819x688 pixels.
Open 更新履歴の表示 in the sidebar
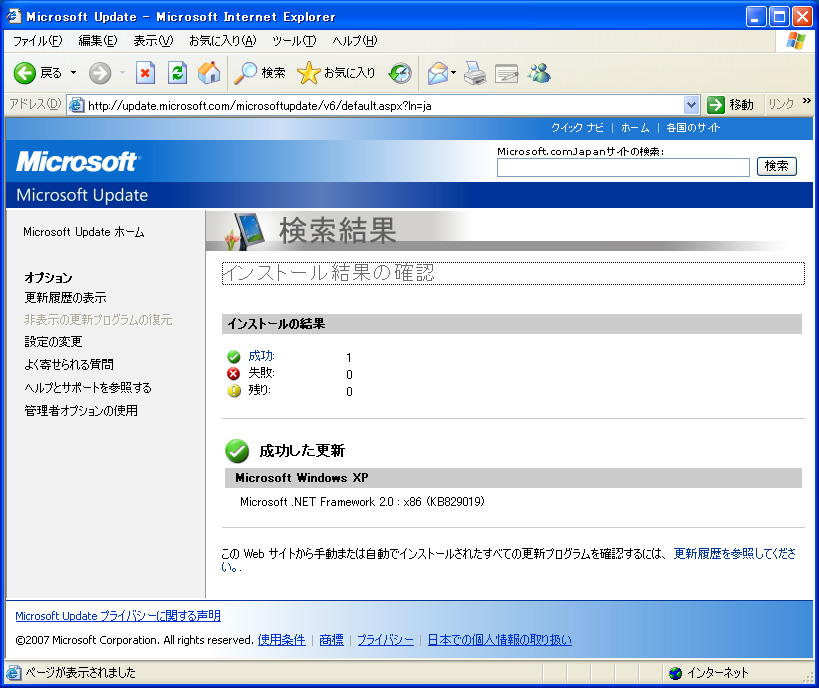tap(65, 298)
